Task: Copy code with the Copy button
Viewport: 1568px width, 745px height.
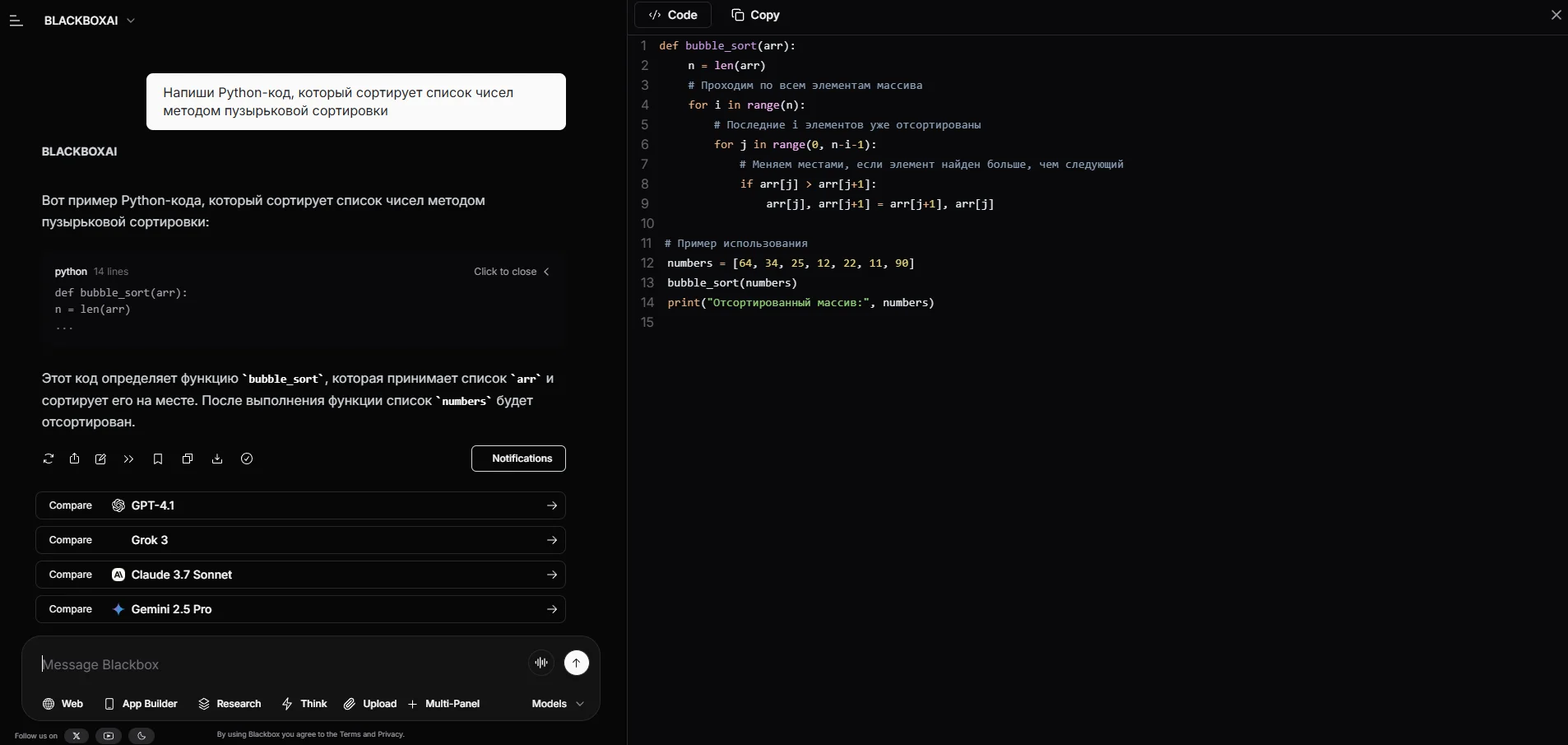Action: 755,15
